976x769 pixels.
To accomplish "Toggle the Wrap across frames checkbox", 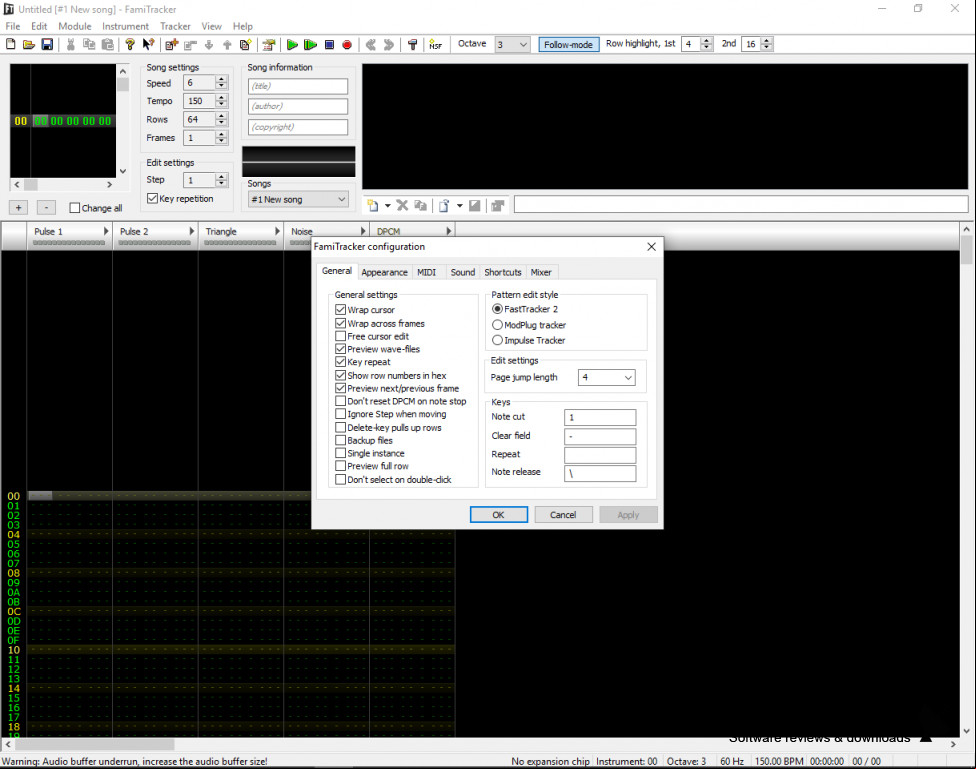I will 340,323.
